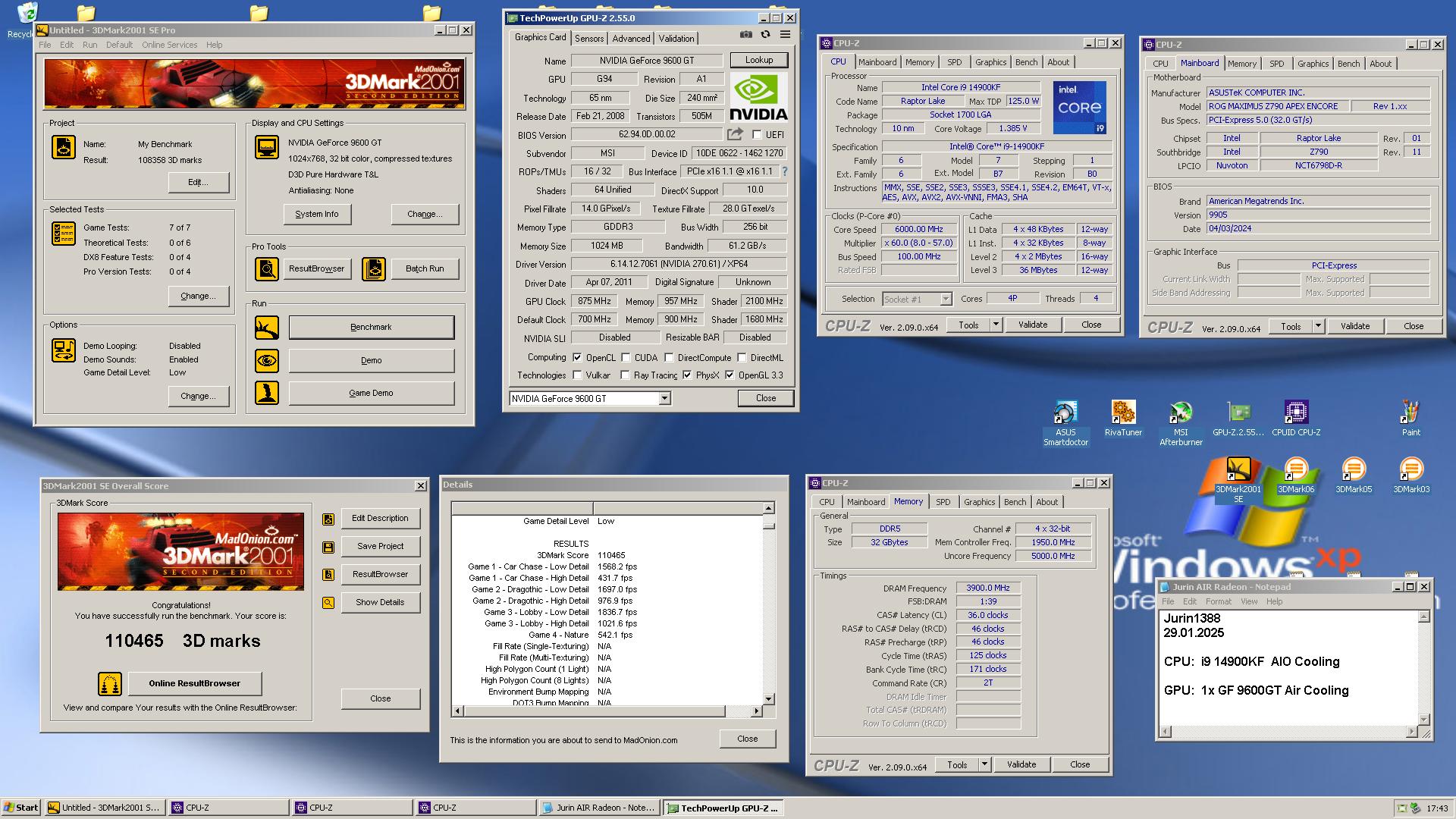
Task: Open 3DMark06 desktop shortcut
Action: (1296, 475)
